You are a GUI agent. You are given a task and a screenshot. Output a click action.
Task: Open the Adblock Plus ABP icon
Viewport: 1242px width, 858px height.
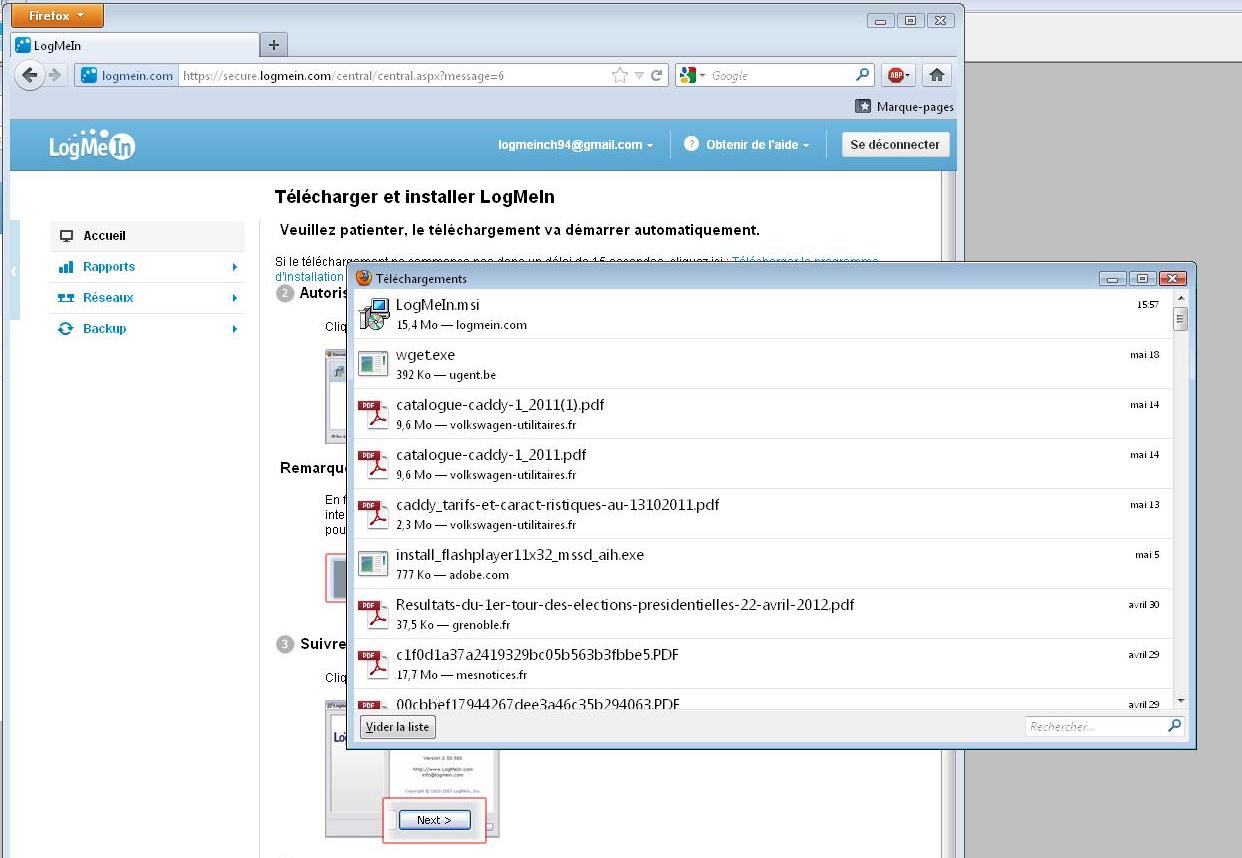click(897, 75)
